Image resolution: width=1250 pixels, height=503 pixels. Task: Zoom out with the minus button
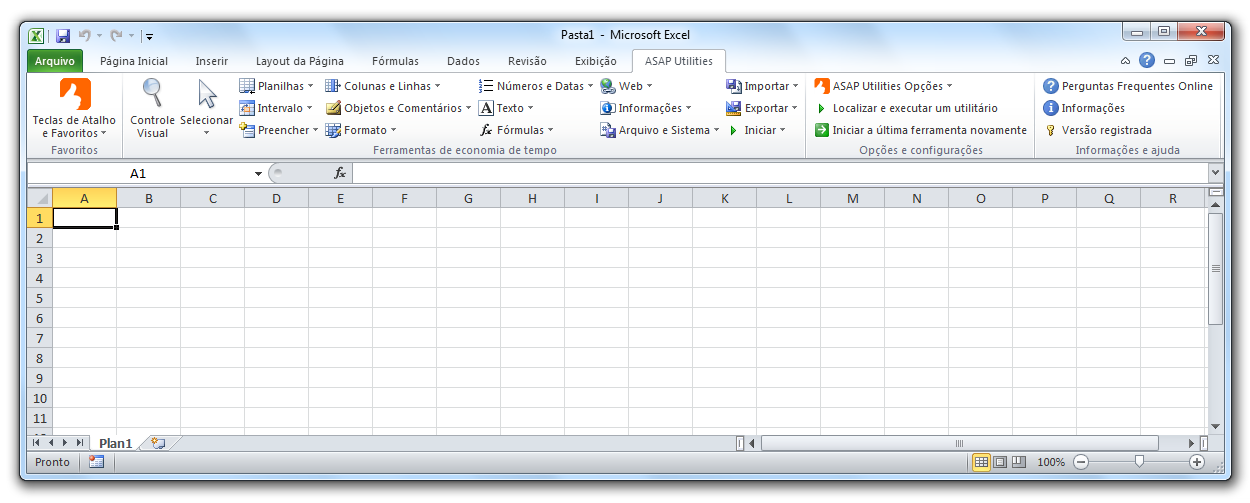[1080, 462]
